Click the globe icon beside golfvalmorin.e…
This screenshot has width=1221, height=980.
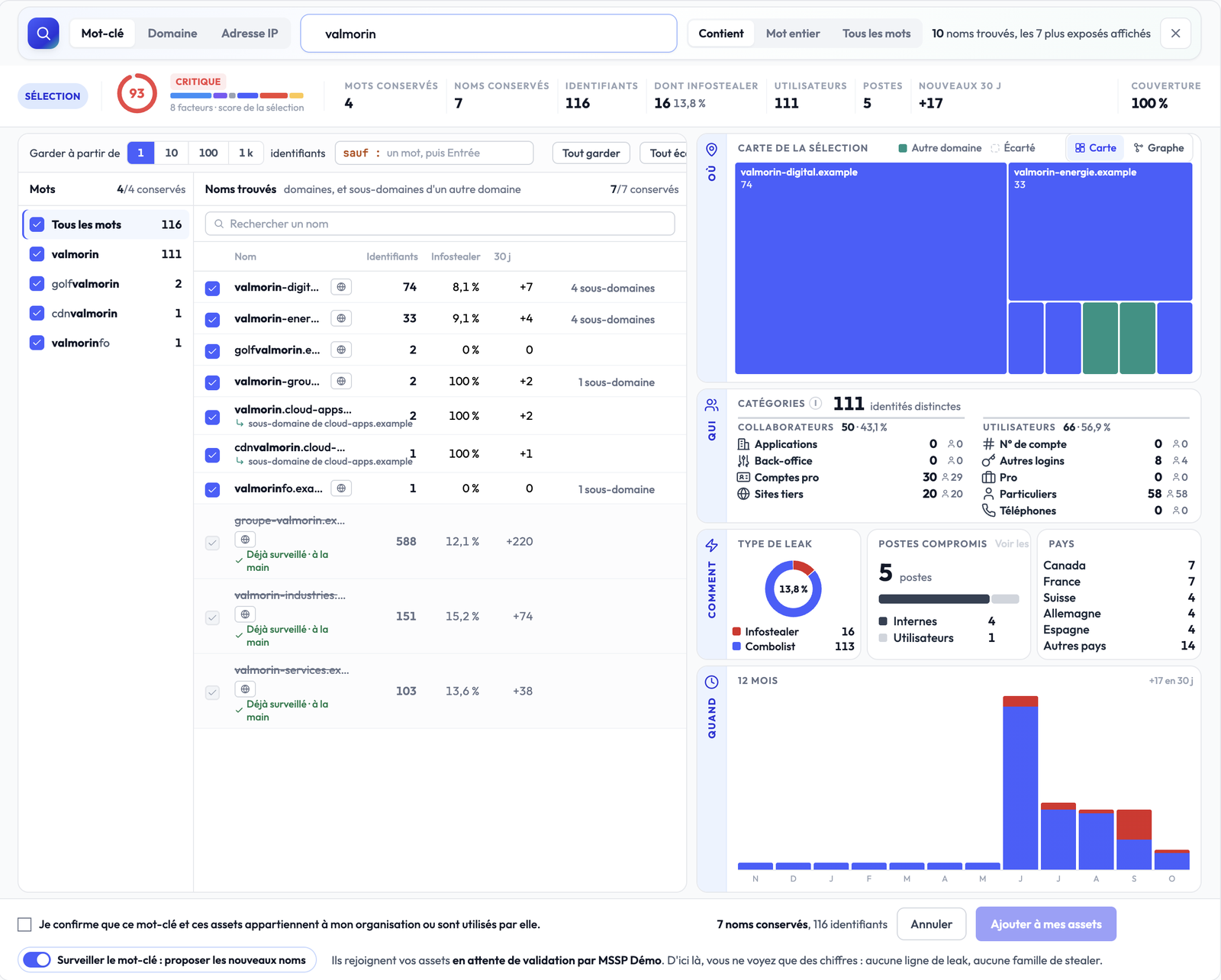tap(341, 350)
